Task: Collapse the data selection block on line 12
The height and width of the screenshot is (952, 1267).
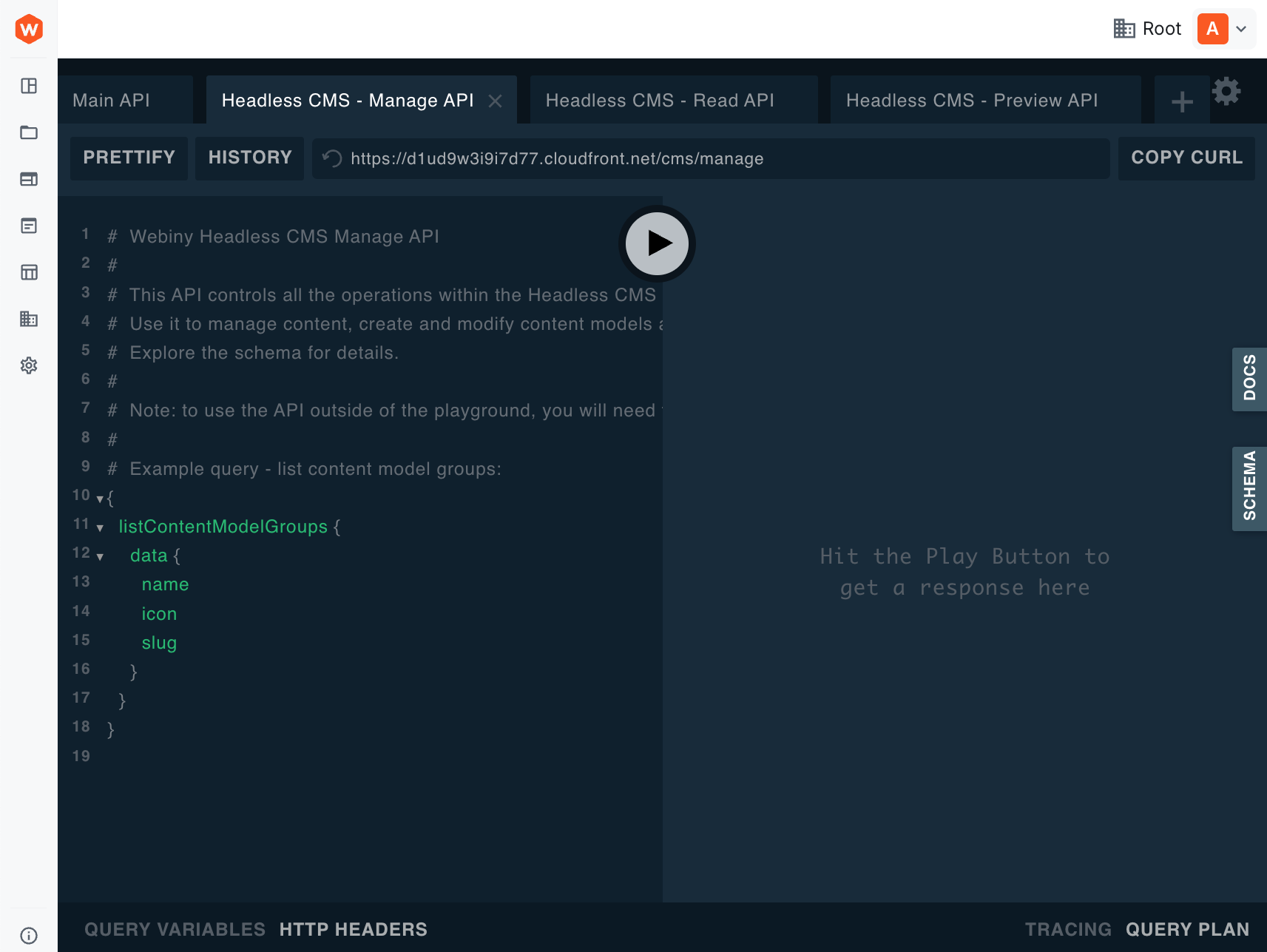Action: (101, 556)
